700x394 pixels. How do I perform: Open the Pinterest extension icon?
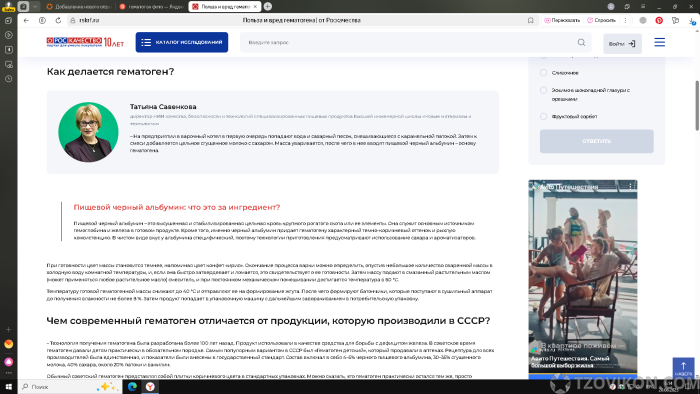[x=659, y=21]
